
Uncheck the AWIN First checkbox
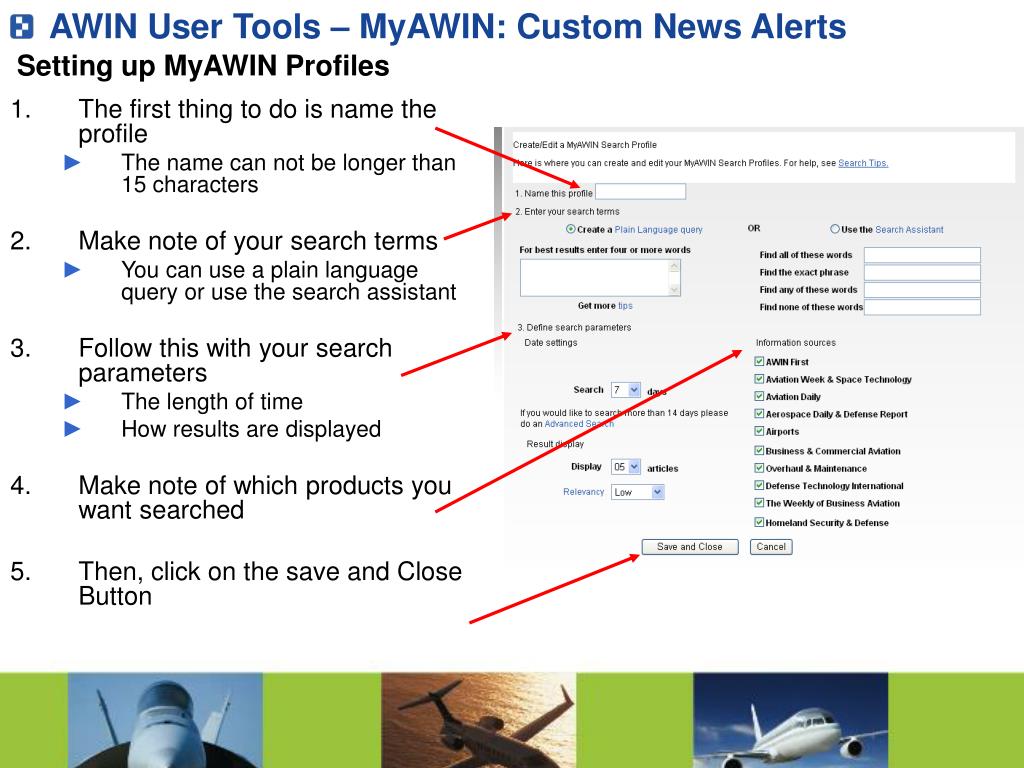pos(759,361)
